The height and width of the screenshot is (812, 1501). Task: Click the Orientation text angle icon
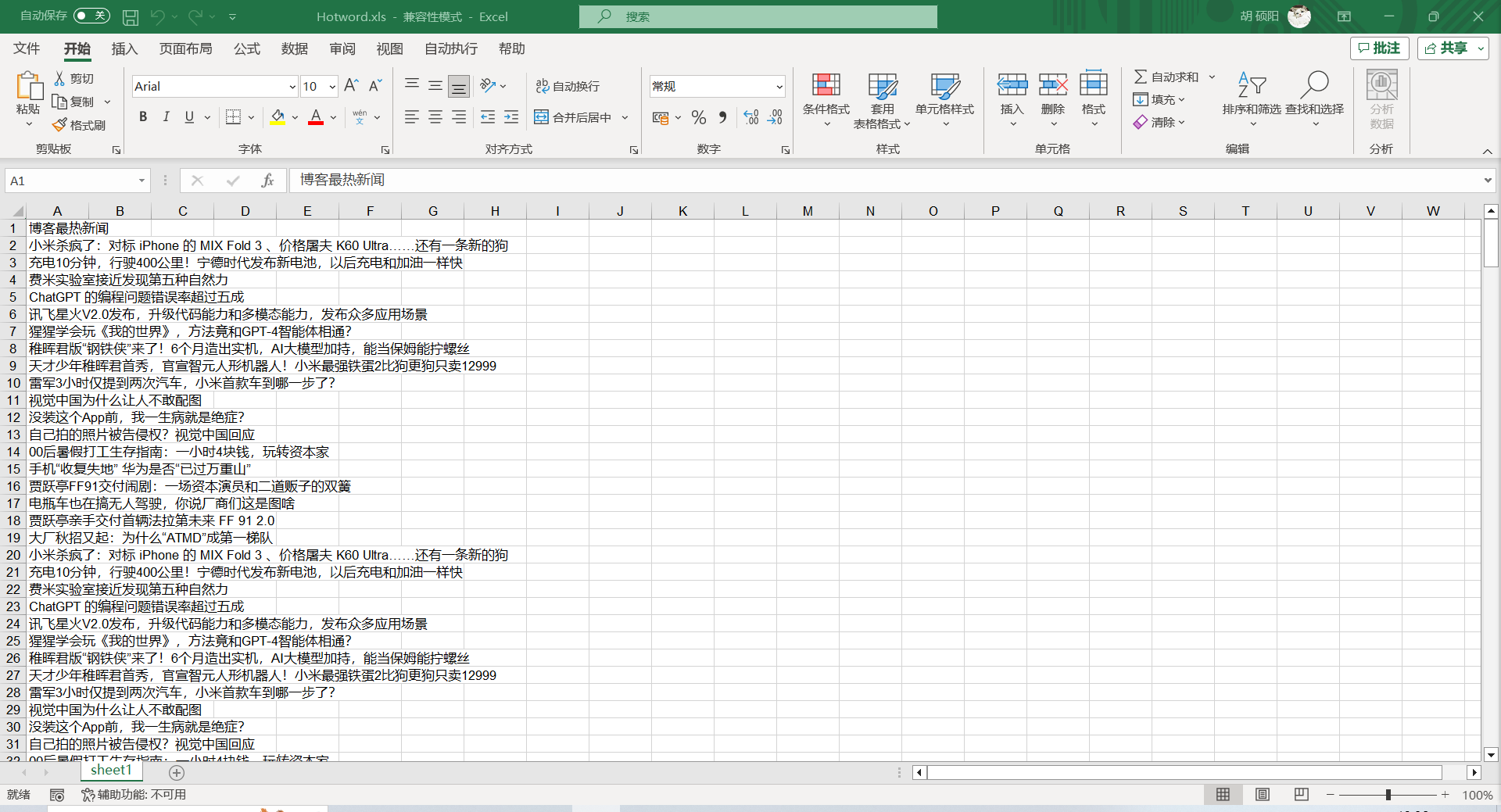pyautogui.click(x=489, y=85)
